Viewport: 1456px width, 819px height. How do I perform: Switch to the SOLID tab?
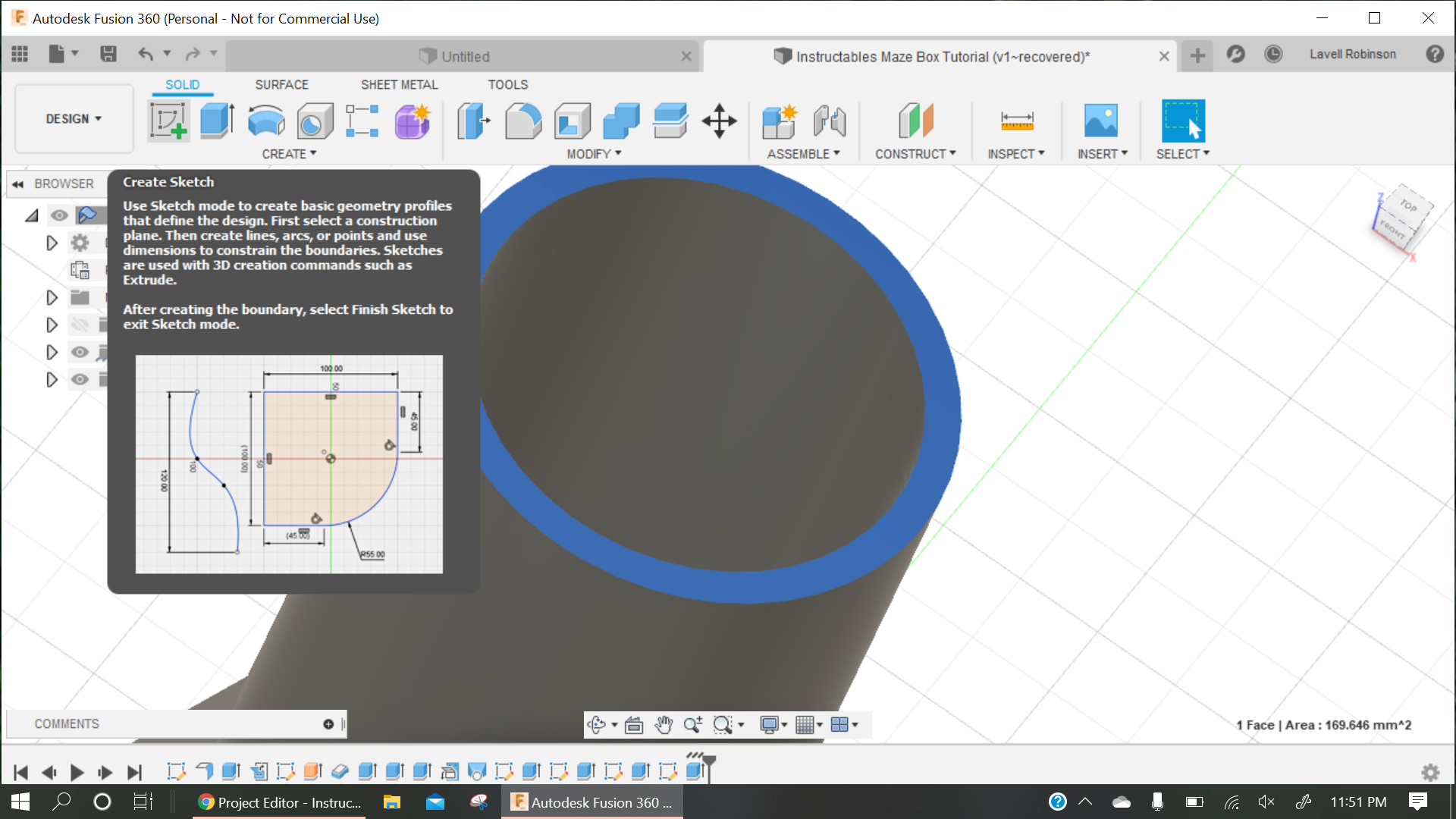click(183, 85)
